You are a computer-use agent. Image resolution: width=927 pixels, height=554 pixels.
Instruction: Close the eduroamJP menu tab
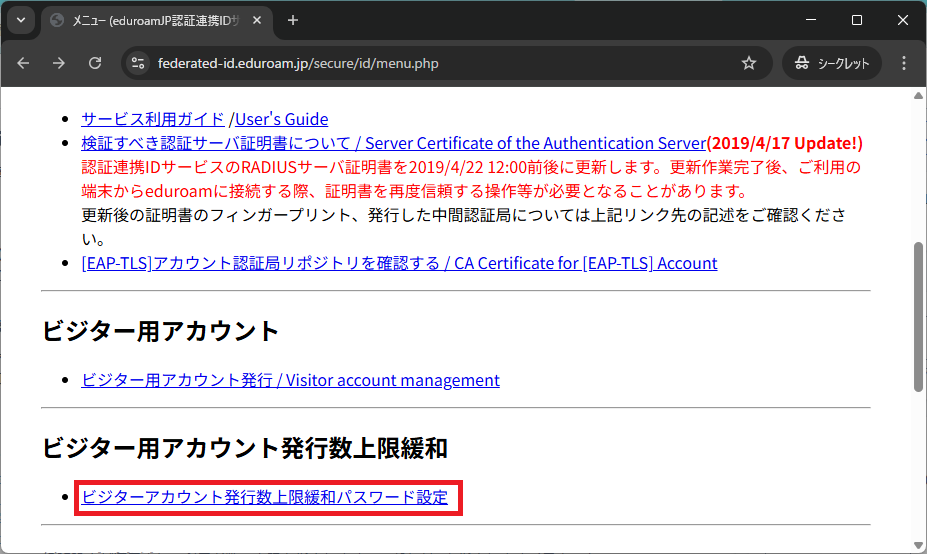[258, 20]
